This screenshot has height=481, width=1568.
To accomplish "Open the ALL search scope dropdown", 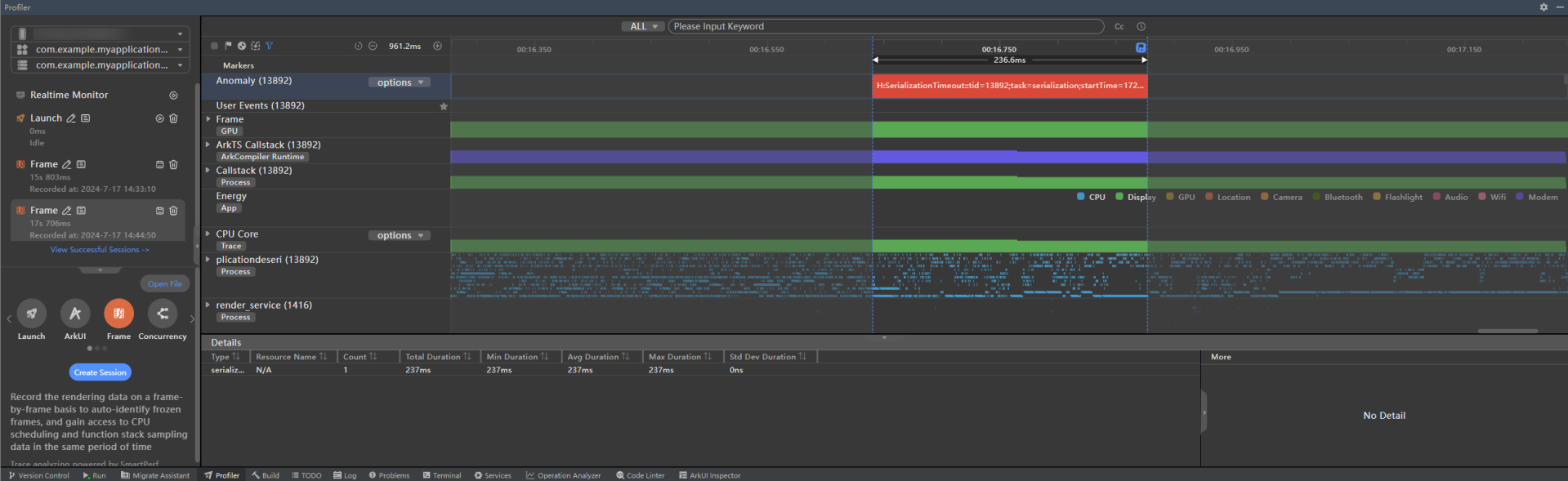I will tap(643, 26).
